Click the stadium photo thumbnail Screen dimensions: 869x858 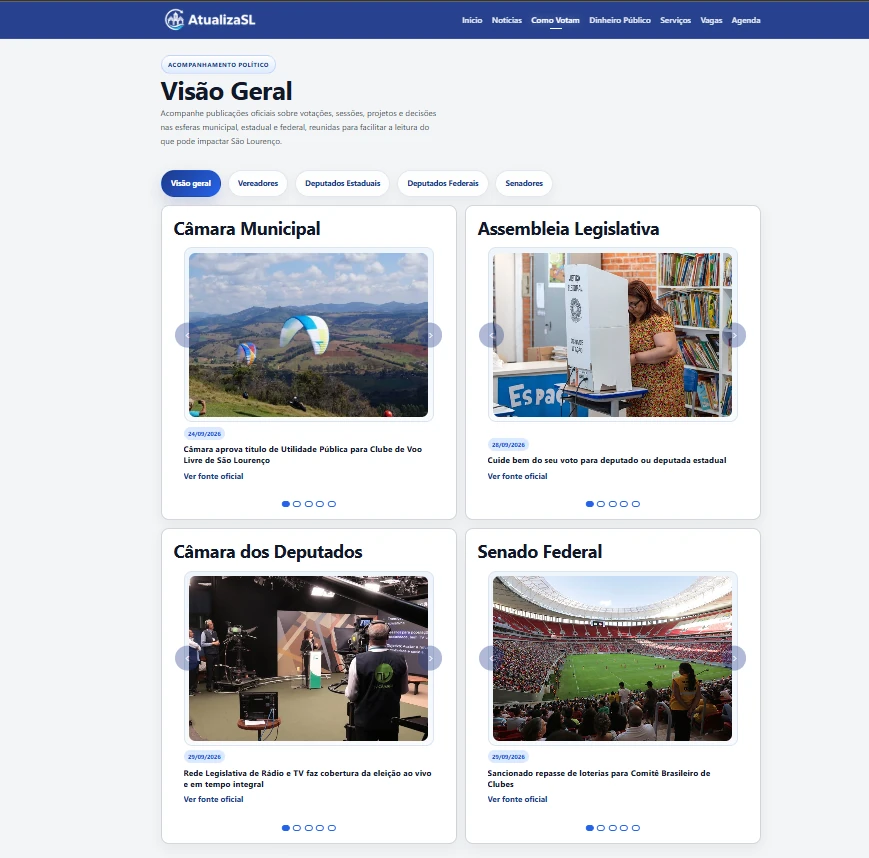pyautogui.click(x=612, y=658)
